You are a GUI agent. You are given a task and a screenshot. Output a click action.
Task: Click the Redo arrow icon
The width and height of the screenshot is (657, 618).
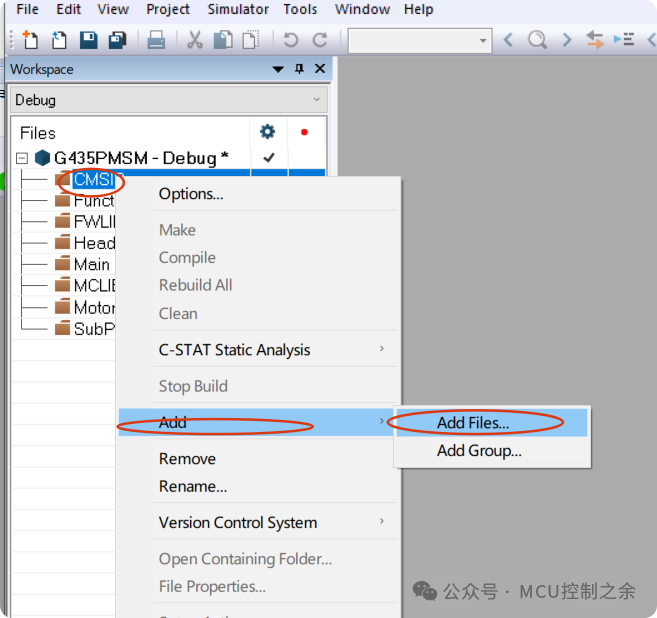click(320, 40)
